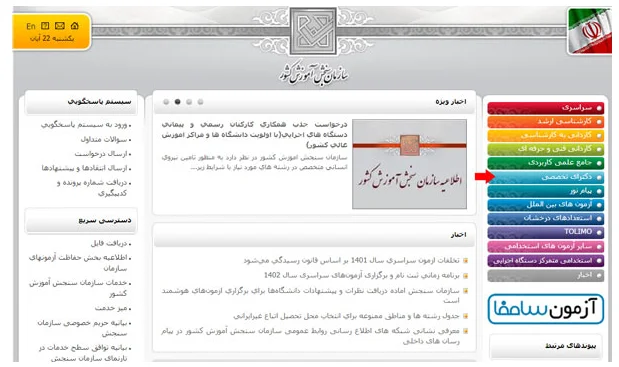
Task: Open استخدامی متمرکز دستگاه اجرایی menu item
Action: pyautogui.click(x=546, y=261)
